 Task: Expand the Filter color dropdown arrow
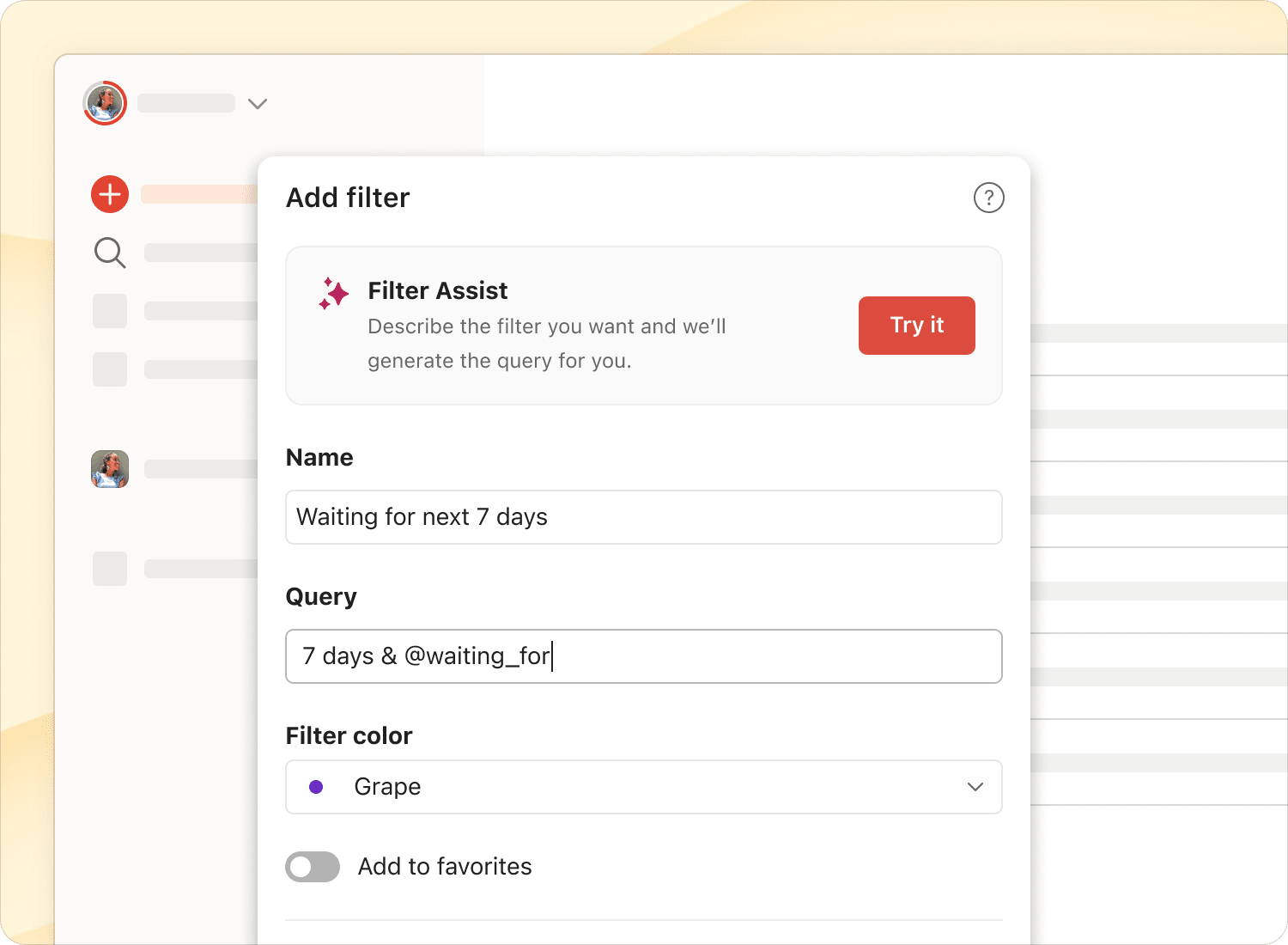pos(975,787)
